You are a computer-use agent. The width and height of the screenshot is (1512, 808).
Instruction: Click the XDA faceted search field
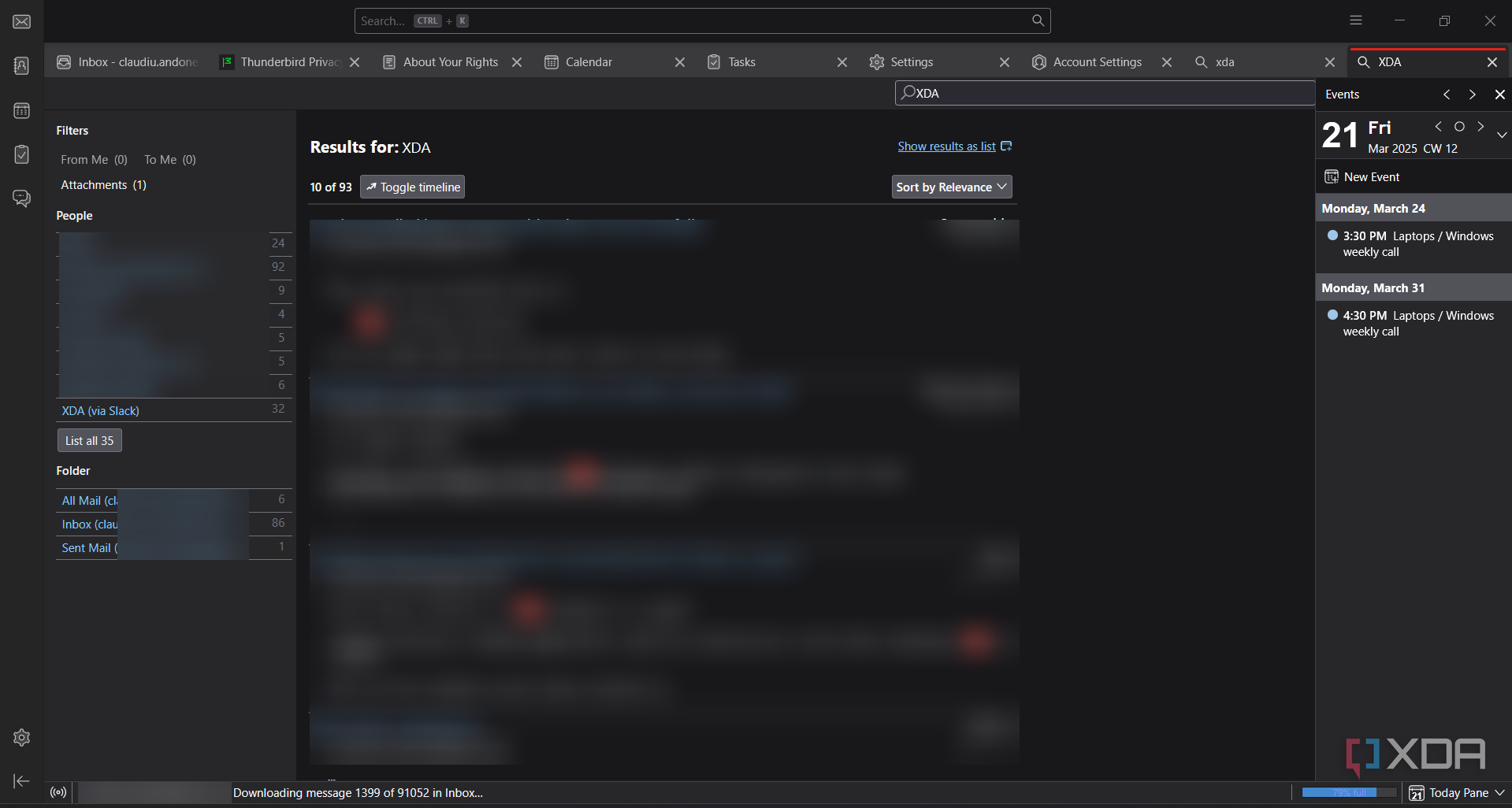[x=1105, y=93]
